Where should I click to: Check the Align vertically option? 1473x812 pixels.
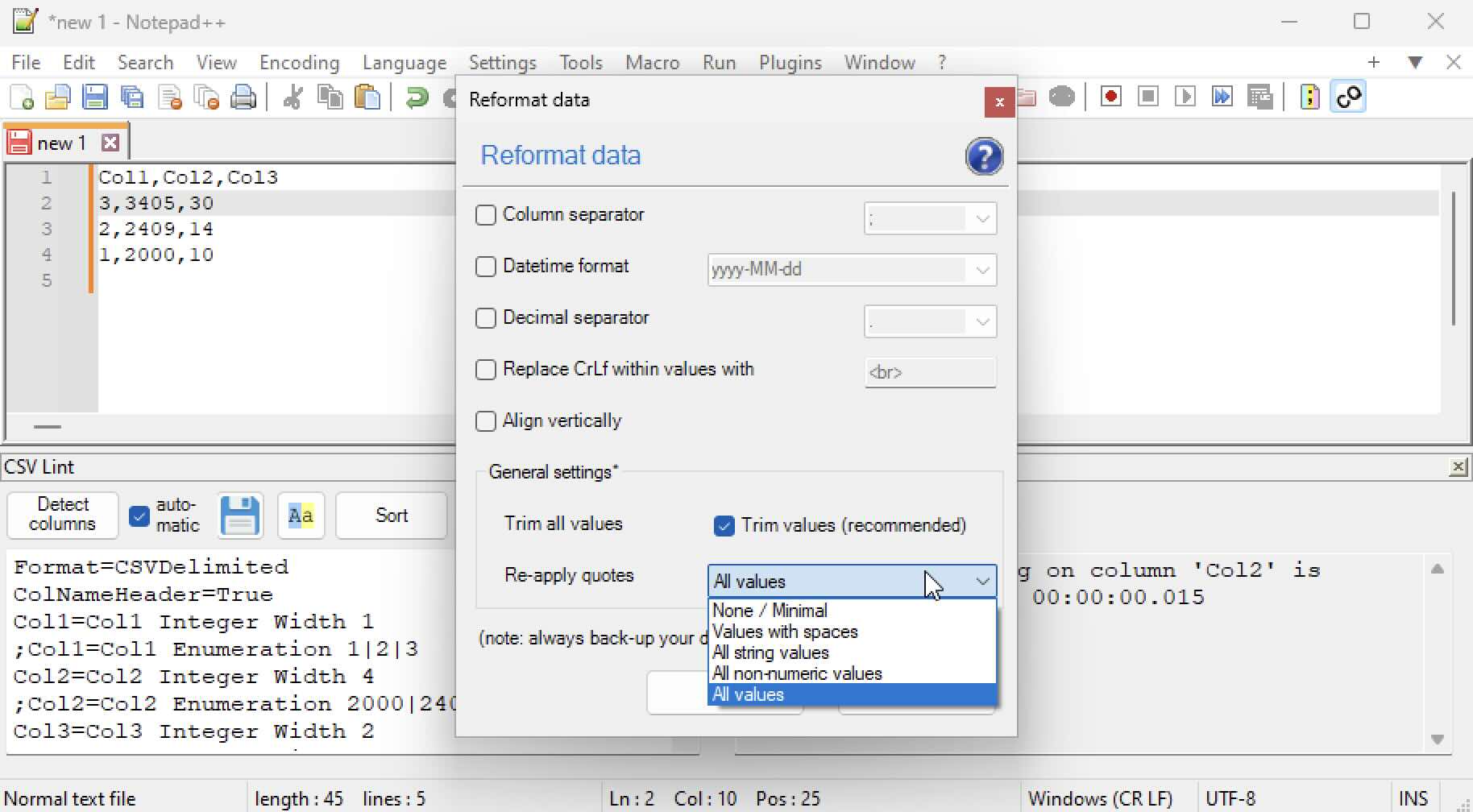[x=486, y=420]
